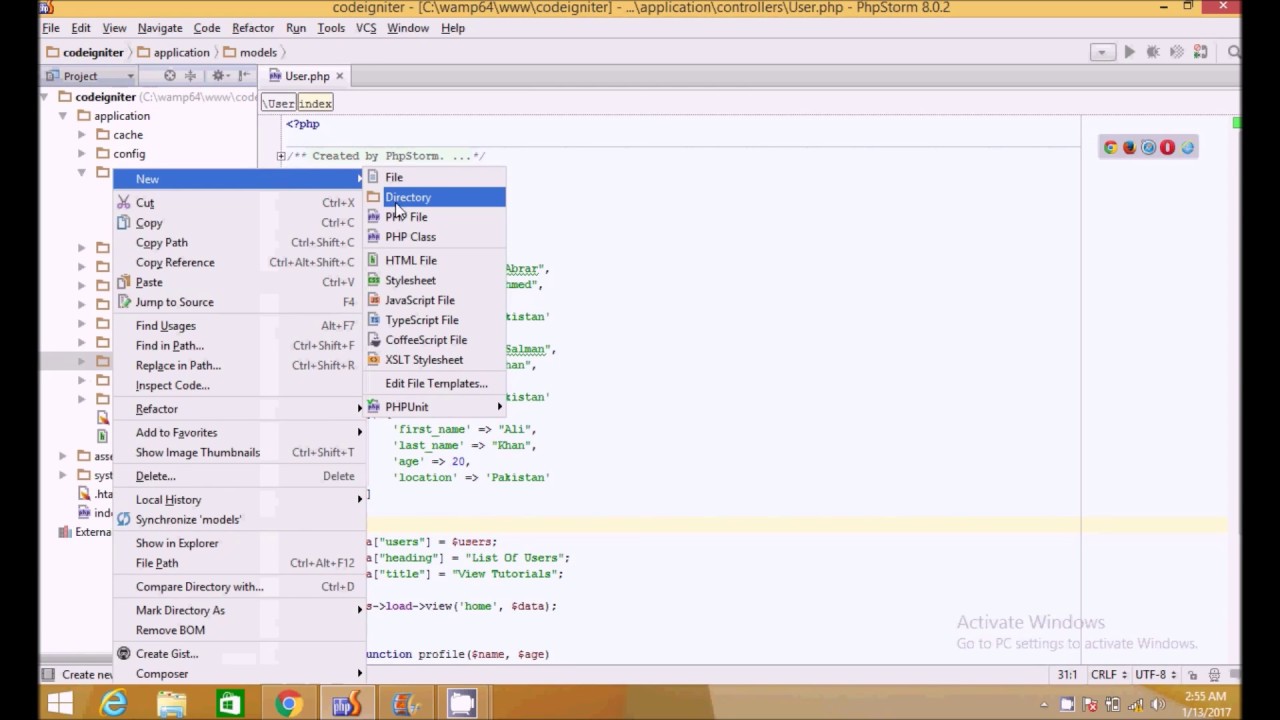
Task: Open Chrome from the taskbar
Action: click(x=288, y=704)
